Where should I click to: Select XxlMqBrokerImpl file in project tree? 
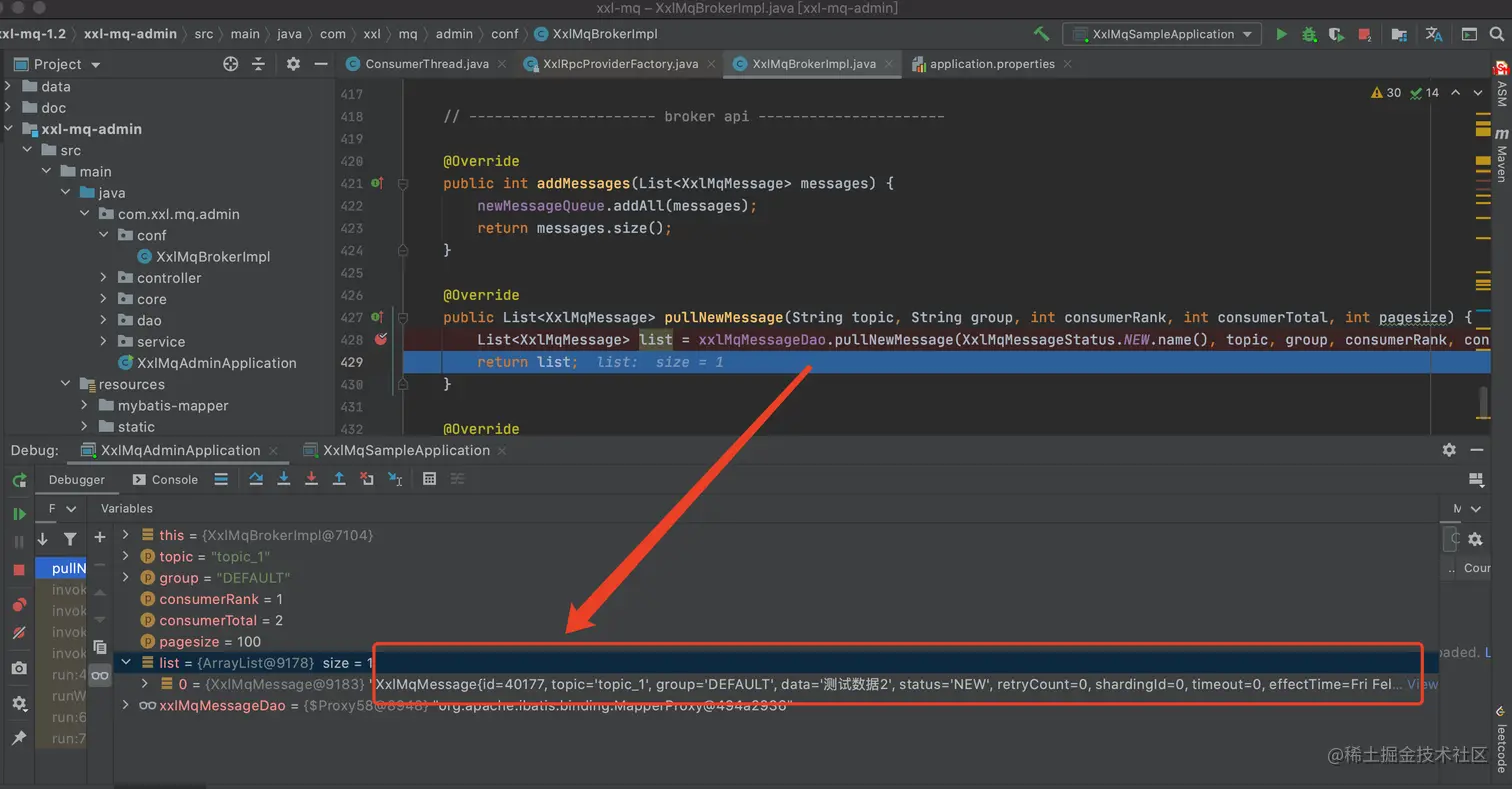pyautogui.click(x=213, y=256)
